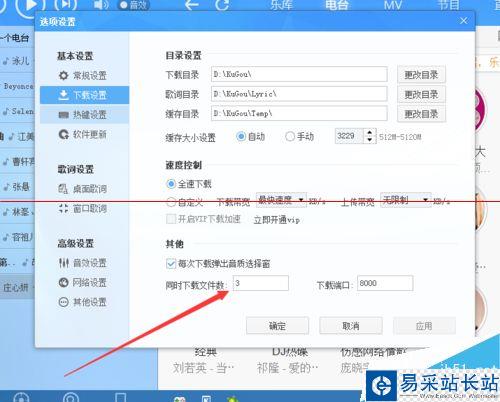Click 刘若英 station under 经典
Viewport: 500px width, 402px height.
[203, 368]
